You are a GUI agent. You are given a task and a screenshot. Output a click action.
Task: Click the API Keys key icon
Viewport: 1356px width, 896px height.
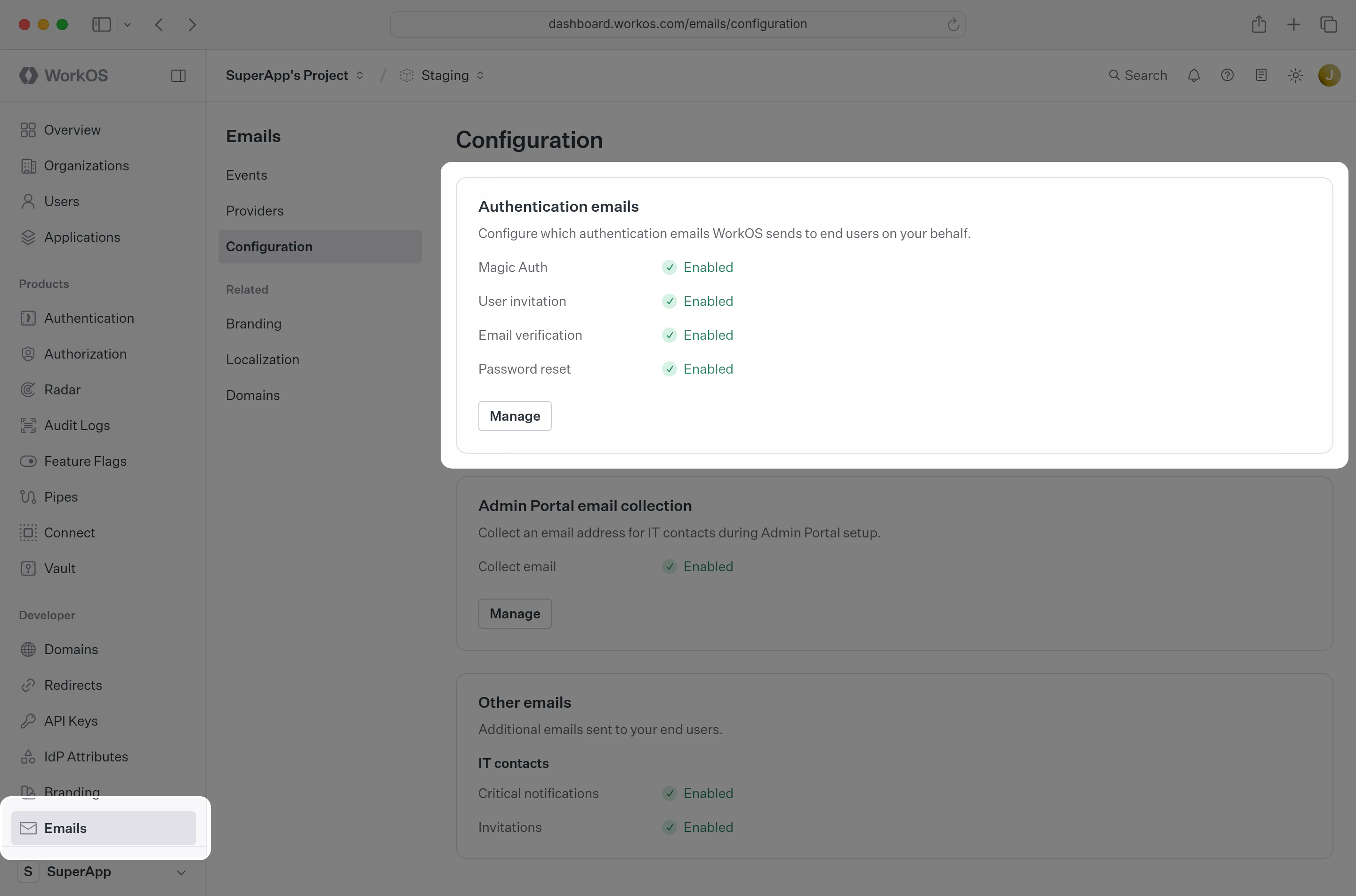28,720
